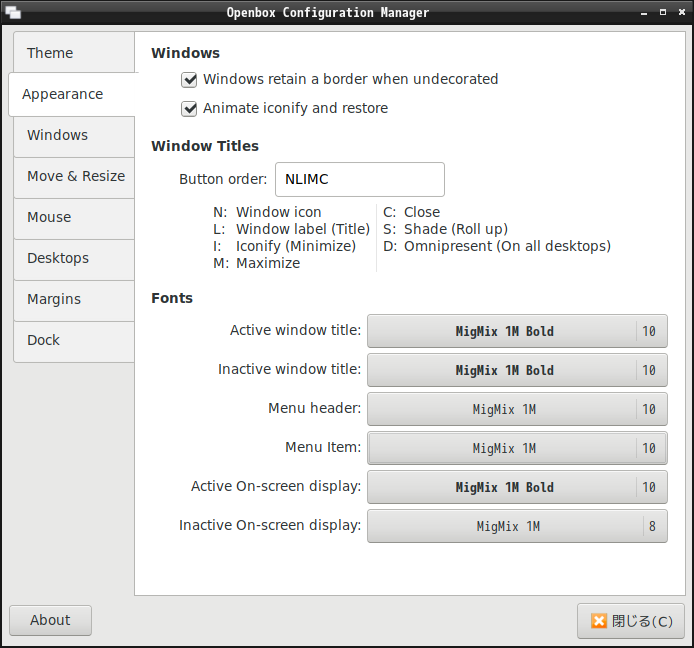Minimize the Openbox Configuration Manager window
Viewport: 694px width, 648px height.
[644, 13]
